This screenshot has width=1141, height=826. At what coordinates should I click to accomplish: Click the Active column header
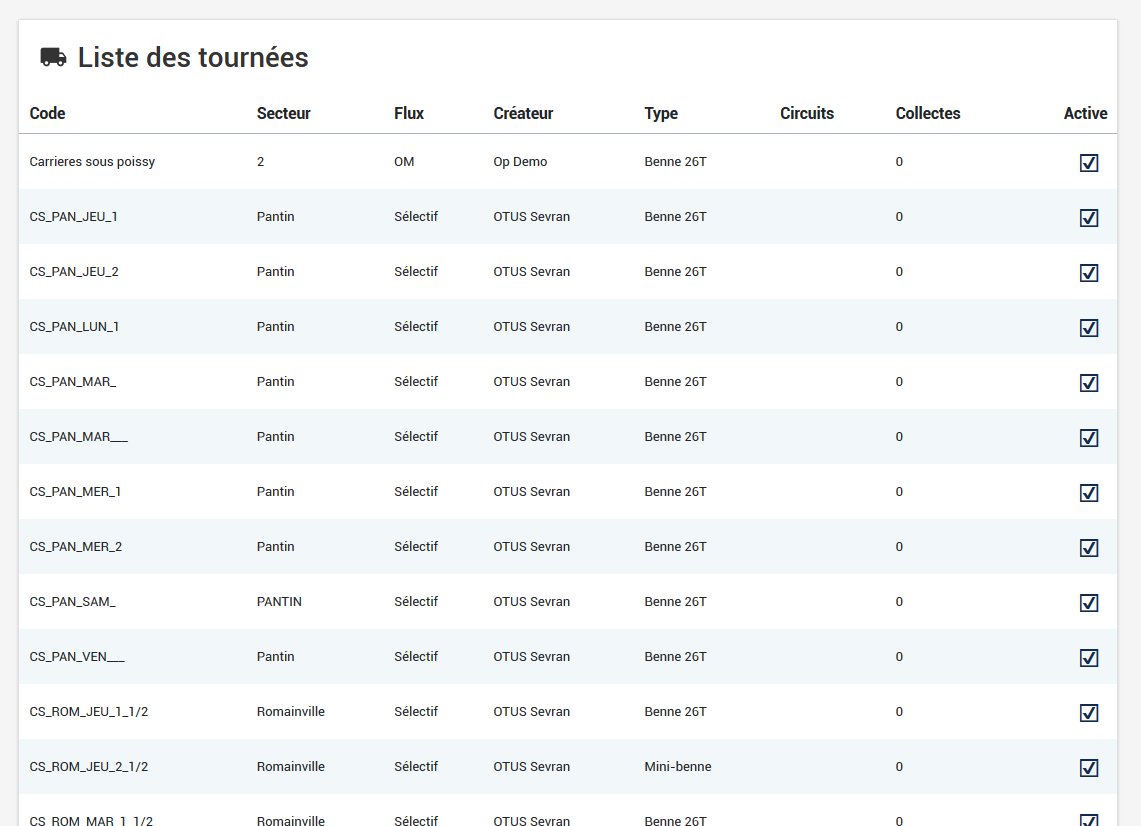pos(1085,114)
